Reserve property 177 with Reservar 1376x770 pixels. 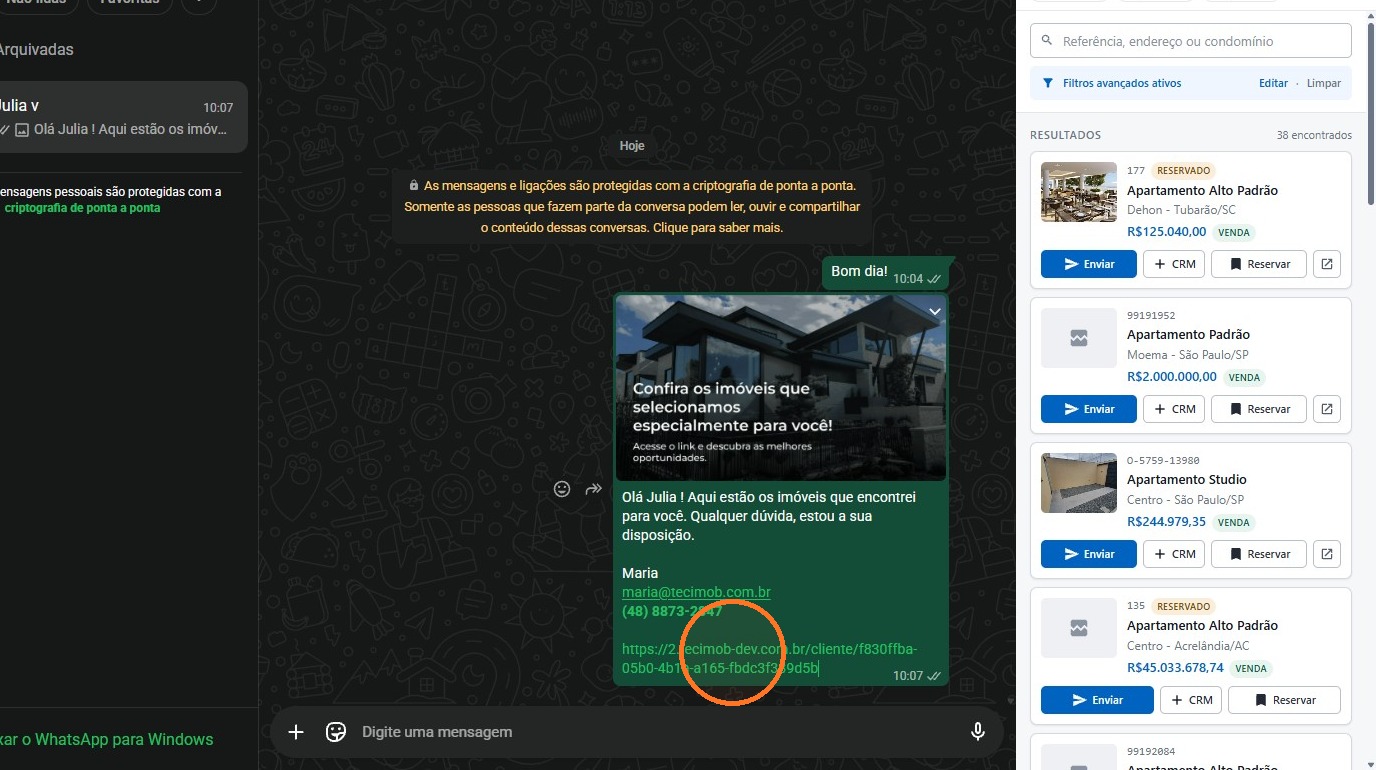coord(1259,264)
